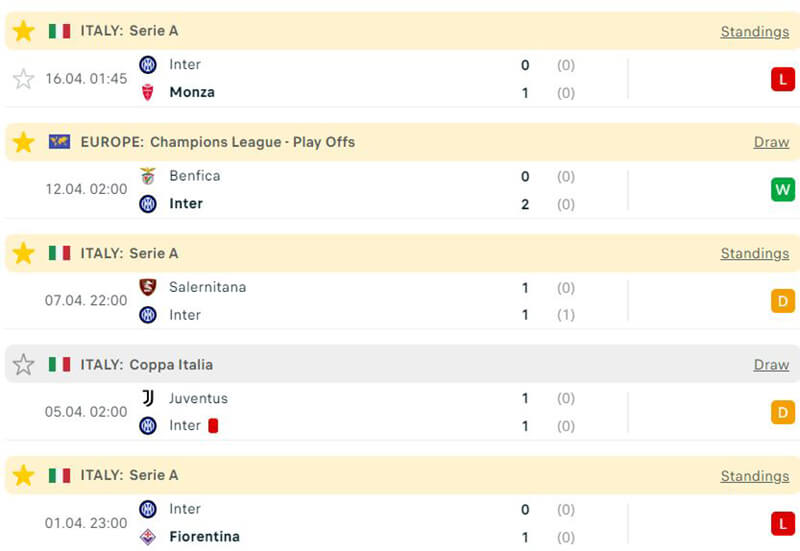This screenshot has height=551, width=800.
Task: Click the Salernitana club crest
Action: 148,287
